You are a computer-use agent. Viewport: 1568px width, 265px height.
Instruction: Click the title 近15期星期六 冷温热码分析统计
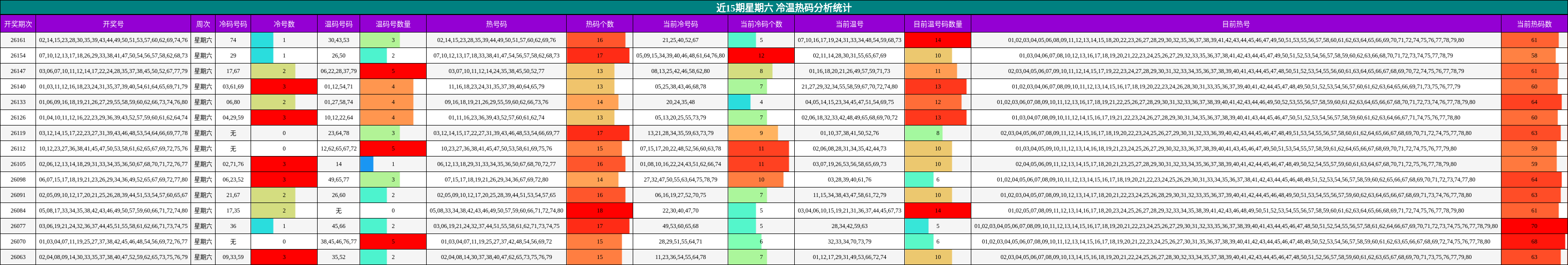[x=783, y=7]
